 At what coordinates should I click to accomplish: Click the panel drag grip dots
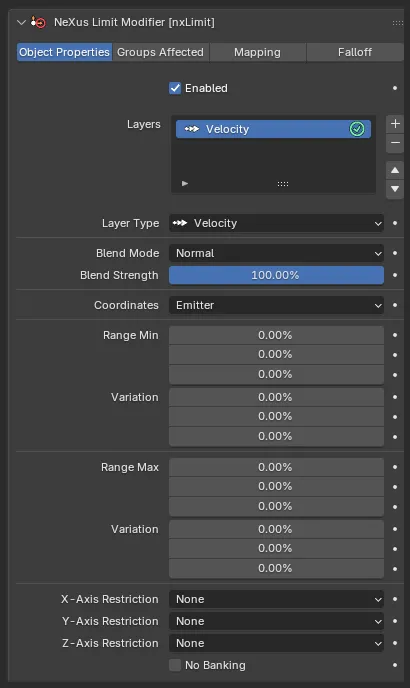pos(397,23)
